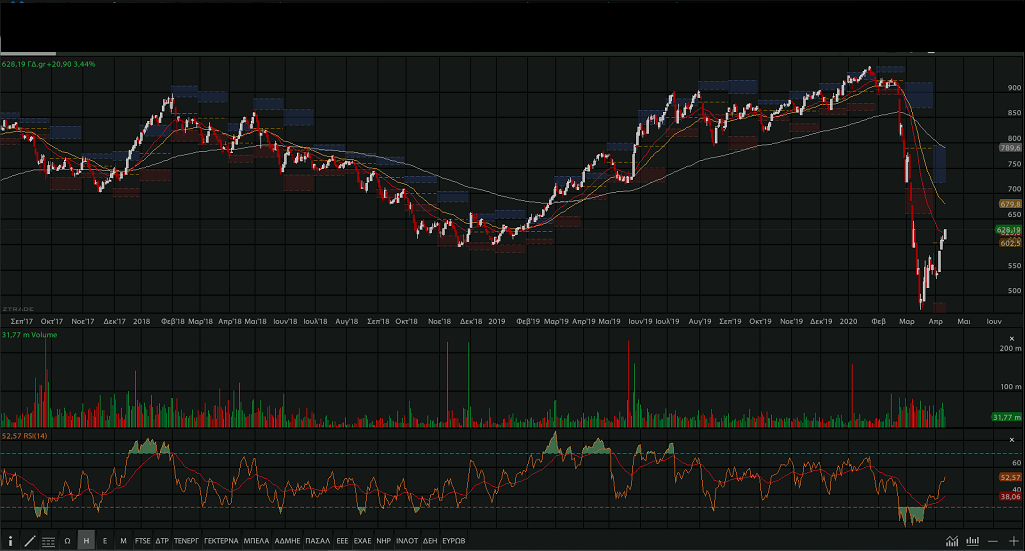
Task: Open the info panel icon
Action: pyautogui.click(x=10, y=541)
